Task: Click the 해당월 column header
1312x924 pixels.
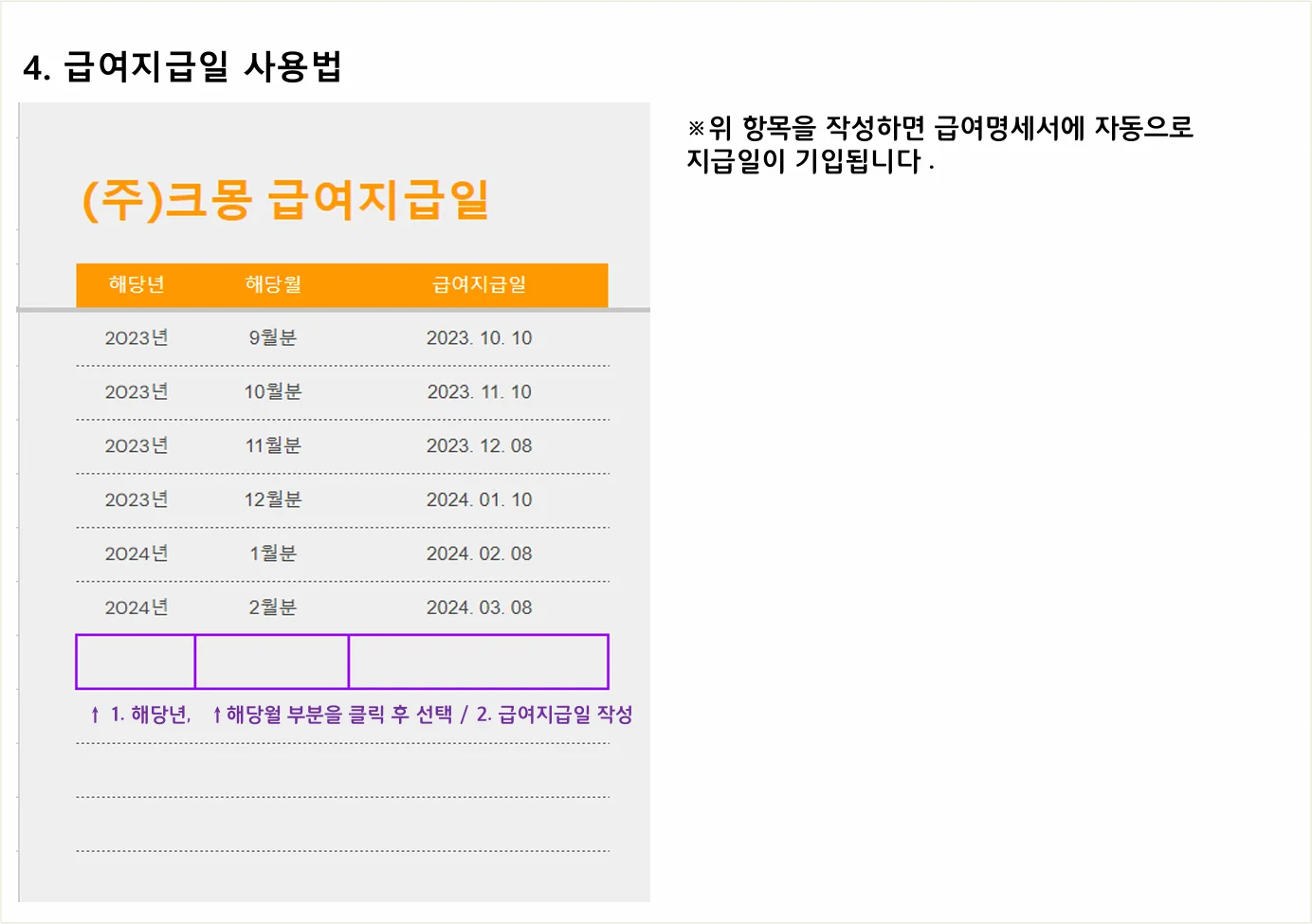Action: click(273, 284)
